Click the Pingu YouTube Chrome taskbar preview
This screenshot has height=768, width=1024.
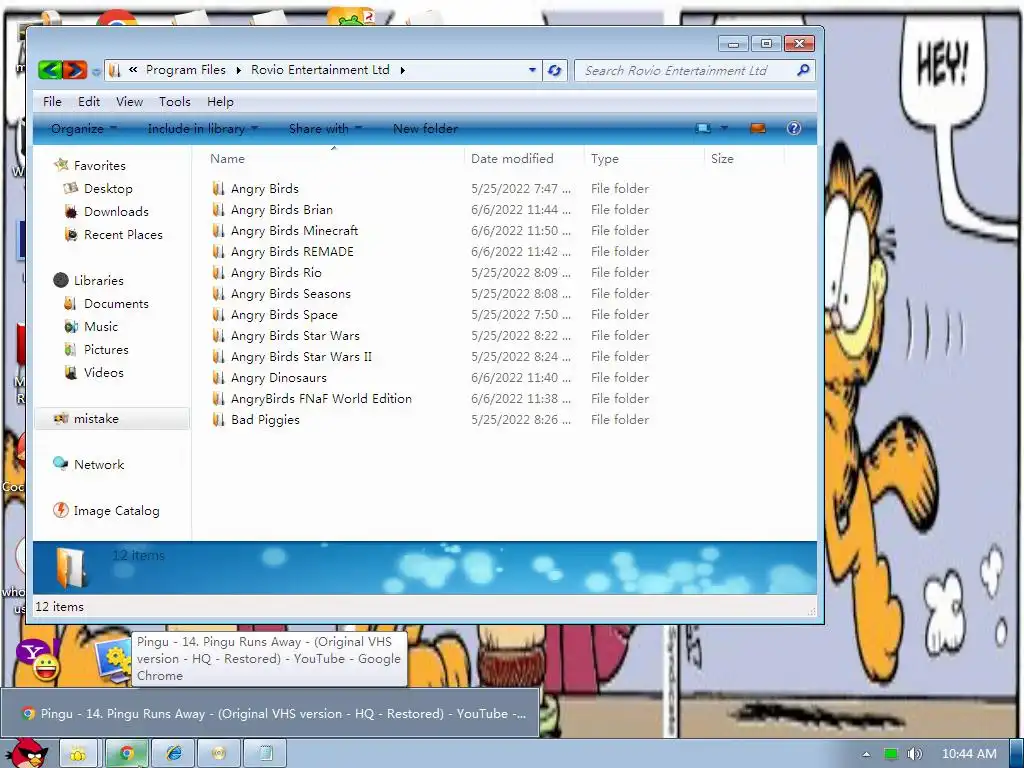click(x=270, y=713)
